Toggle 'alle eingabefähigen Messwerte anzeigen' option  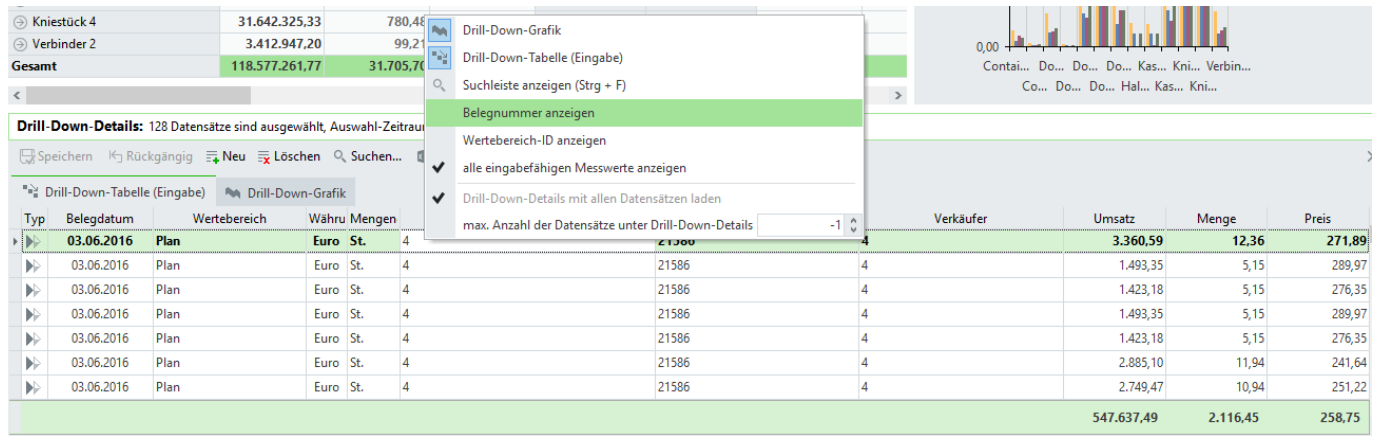click(x=575, y=168)
